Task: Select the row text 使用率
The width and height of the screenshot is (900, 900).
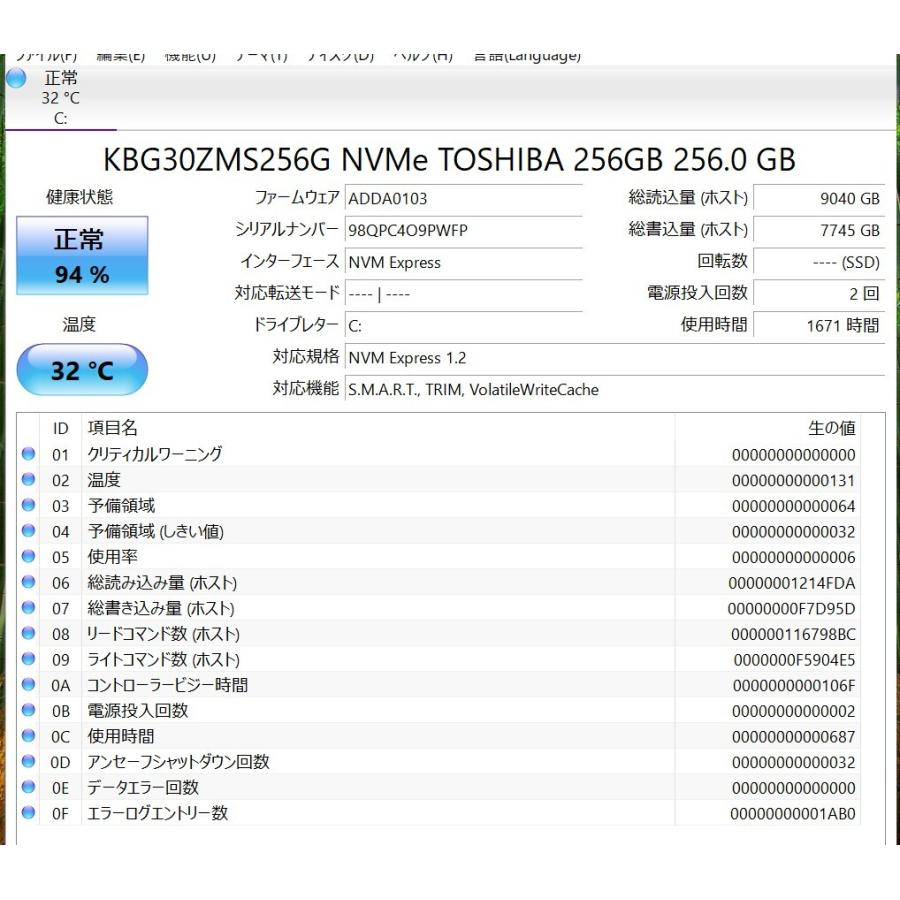Action: (x=112, y=557)
